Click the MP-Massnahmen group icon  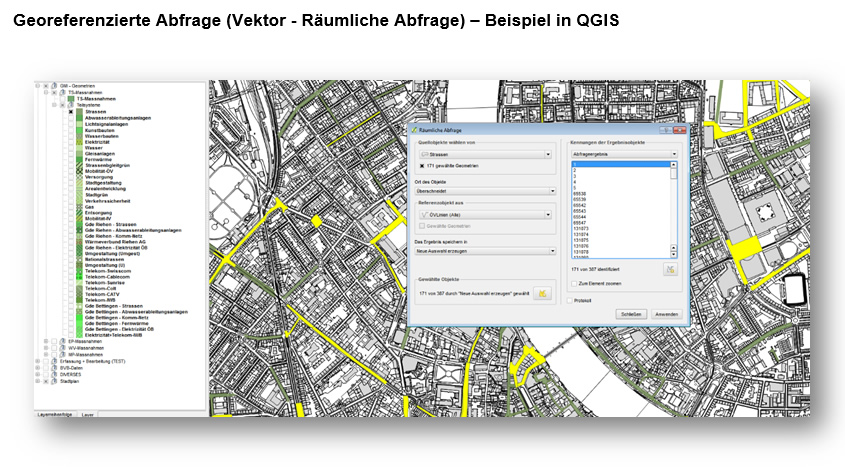[63, 354]
